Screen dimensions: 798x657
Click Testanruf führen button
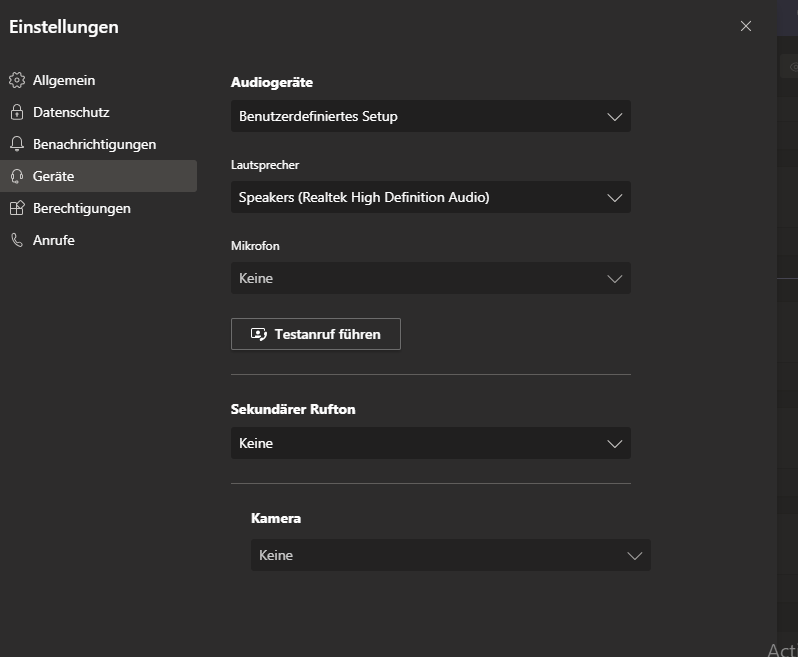point(316,334)
